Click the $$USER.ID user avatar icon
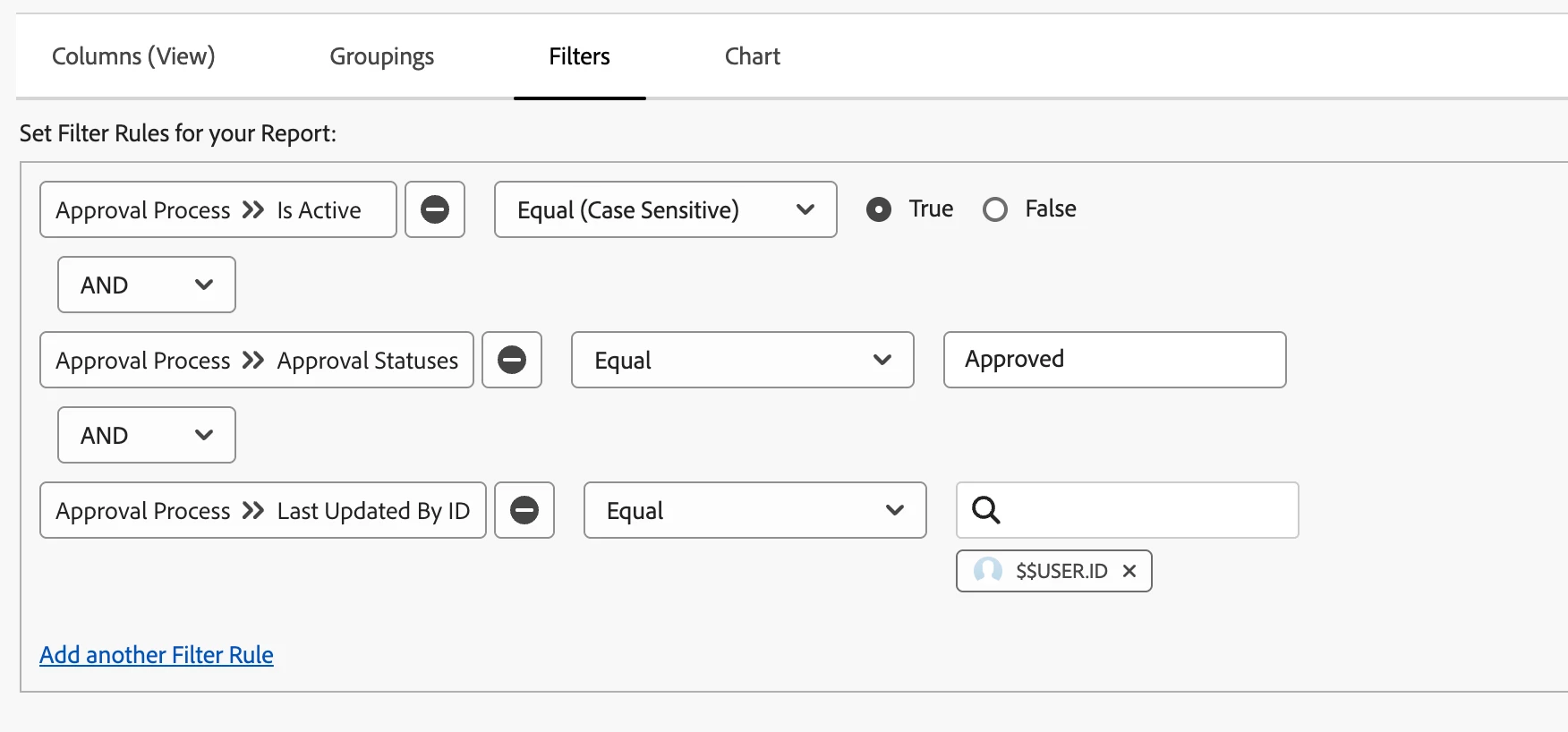 988,571
